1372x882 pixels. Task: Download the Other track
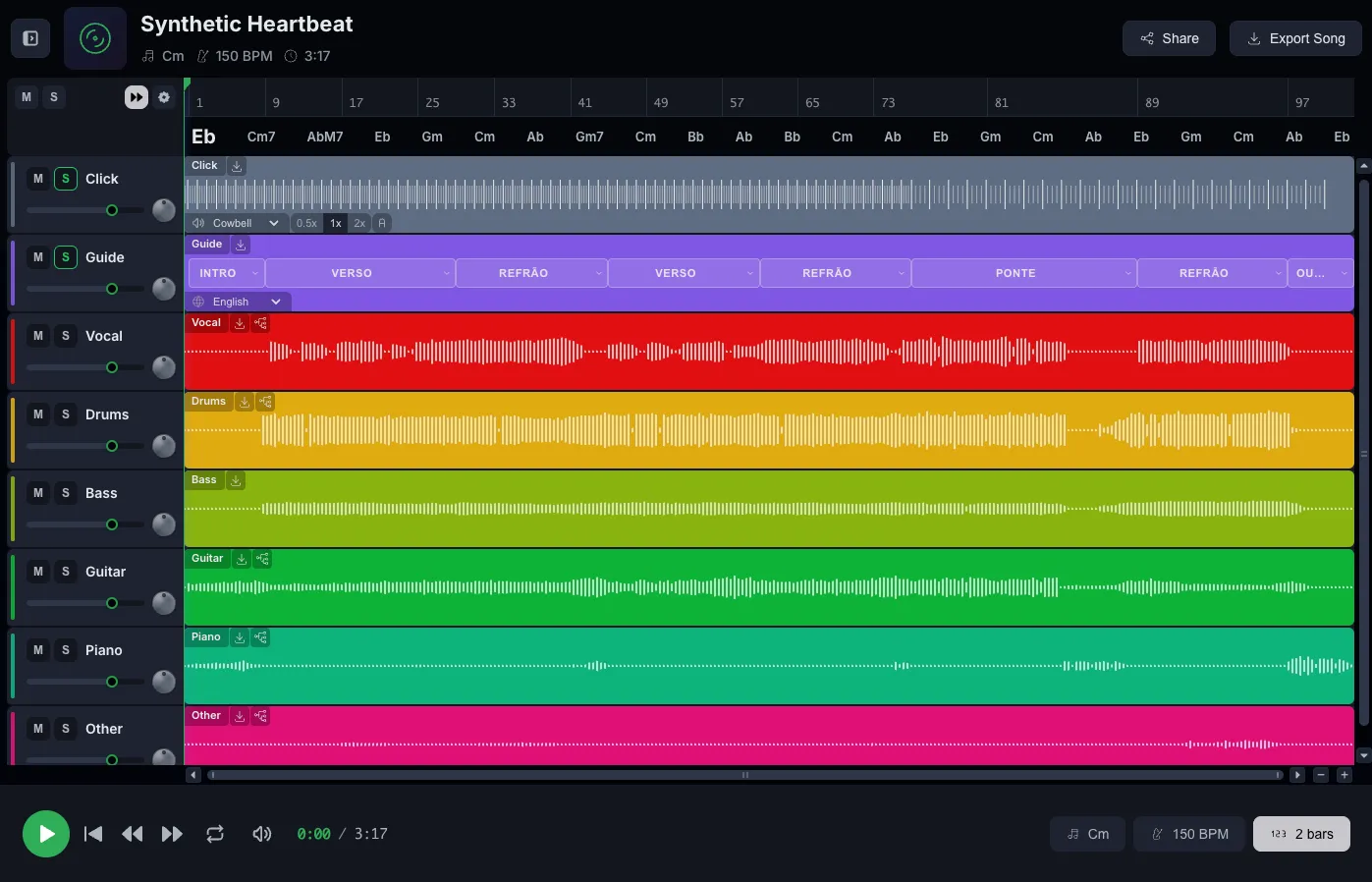click(240, 716)
